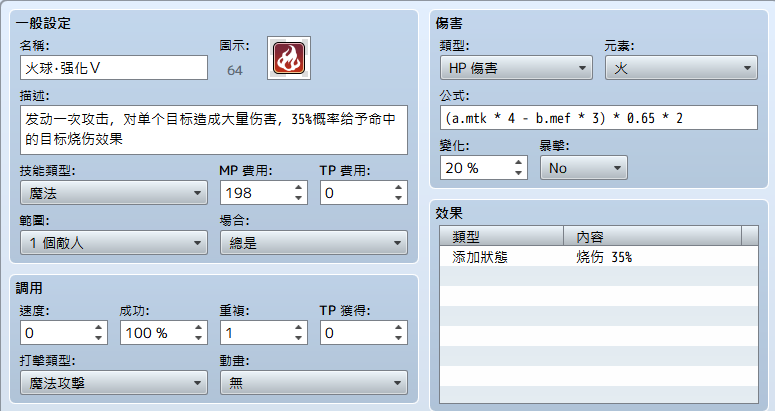
Task: Open the 打擊類型 dropdown showing 魔法攻擊
Action: 114,383
